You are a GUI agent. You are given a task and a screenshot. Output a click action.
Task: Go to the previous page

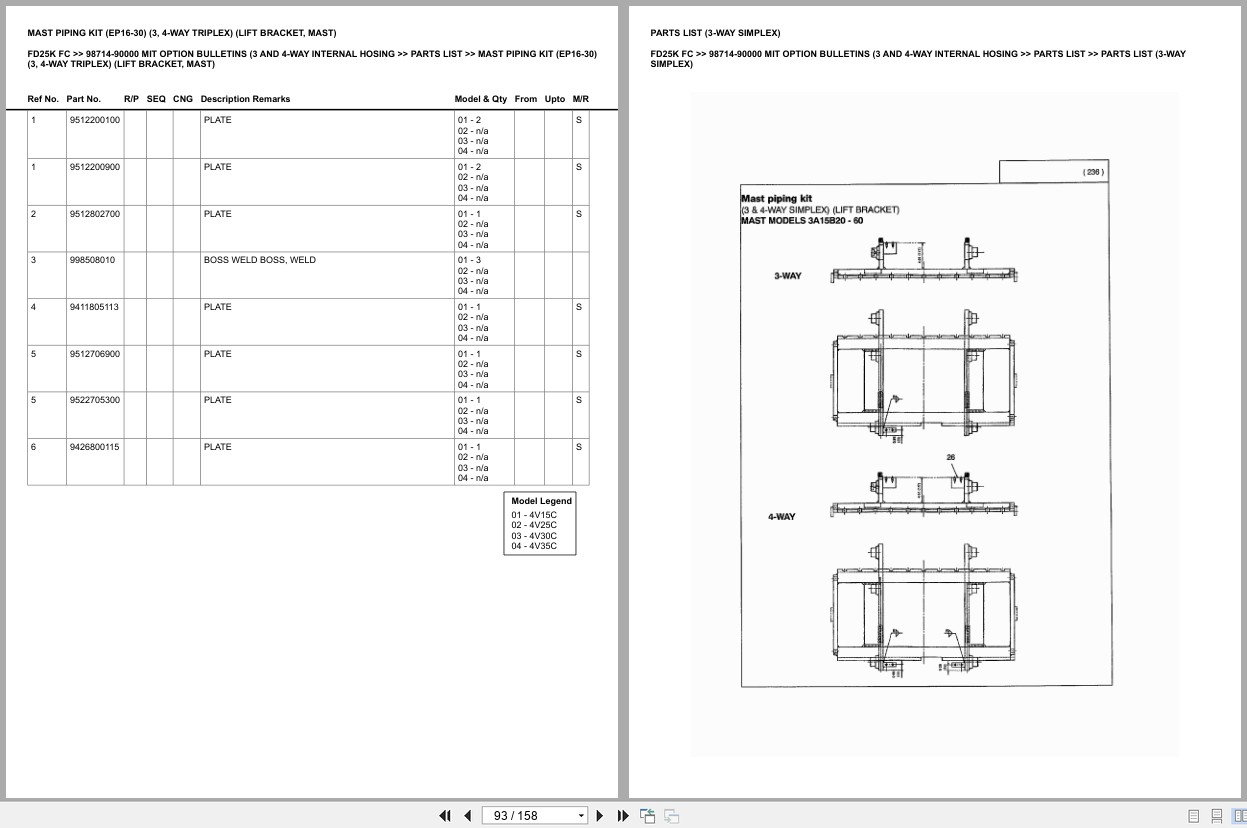467,816
